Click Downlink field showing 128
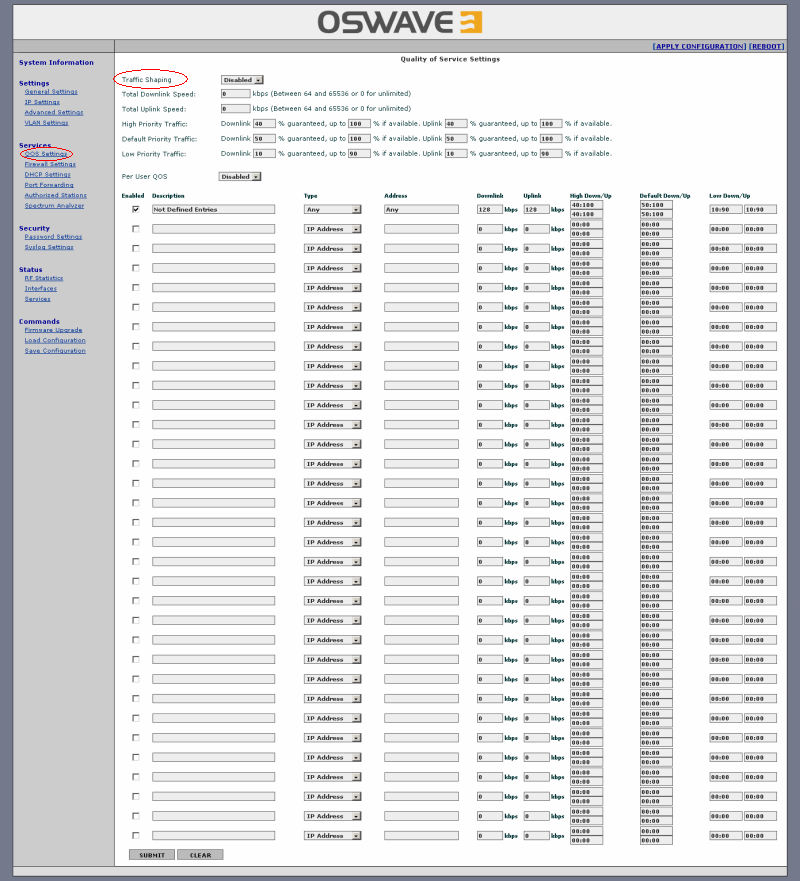This screenshot has width=800, height=881. (489, 209)
